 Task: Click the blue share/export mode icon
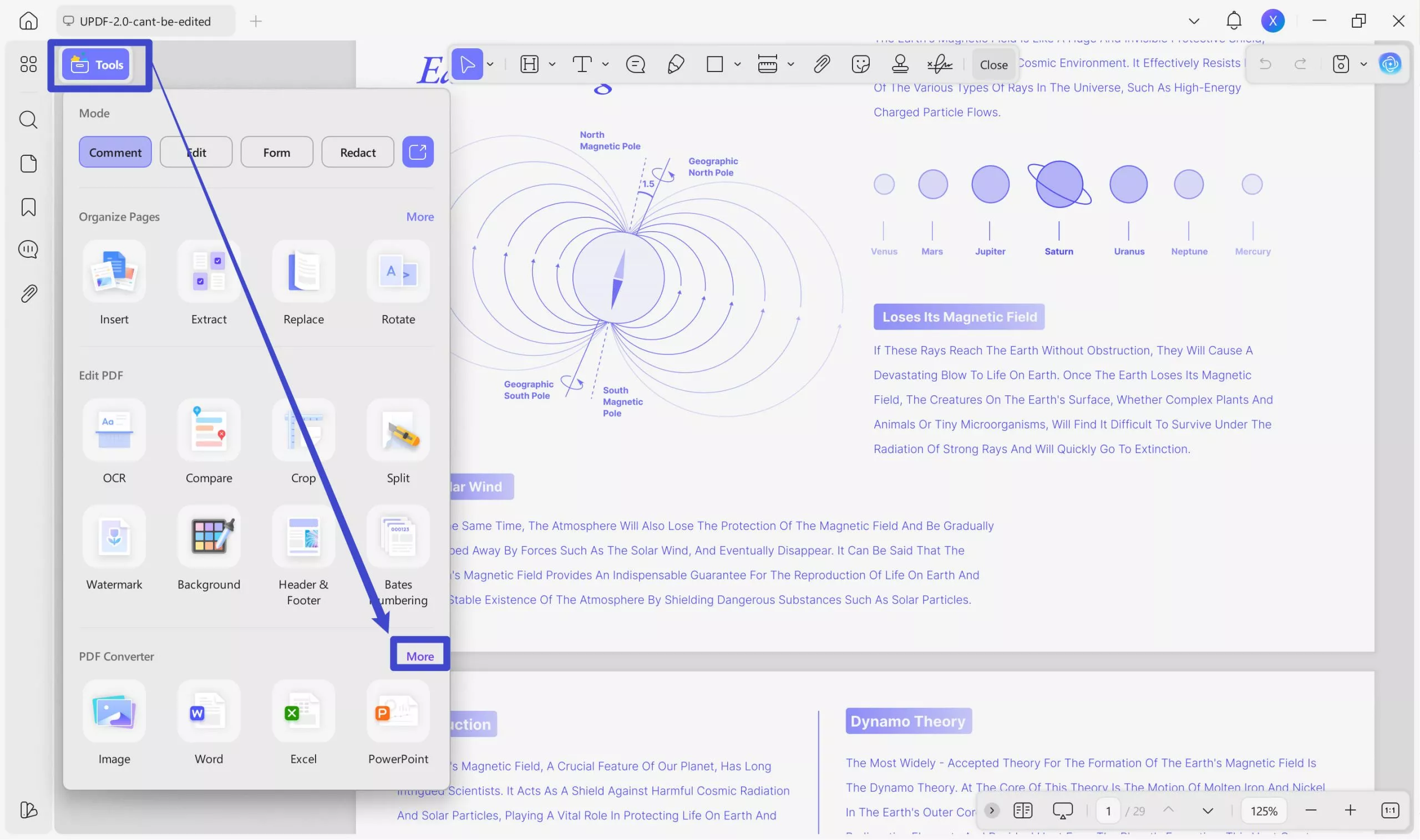[x=418, y=152]
